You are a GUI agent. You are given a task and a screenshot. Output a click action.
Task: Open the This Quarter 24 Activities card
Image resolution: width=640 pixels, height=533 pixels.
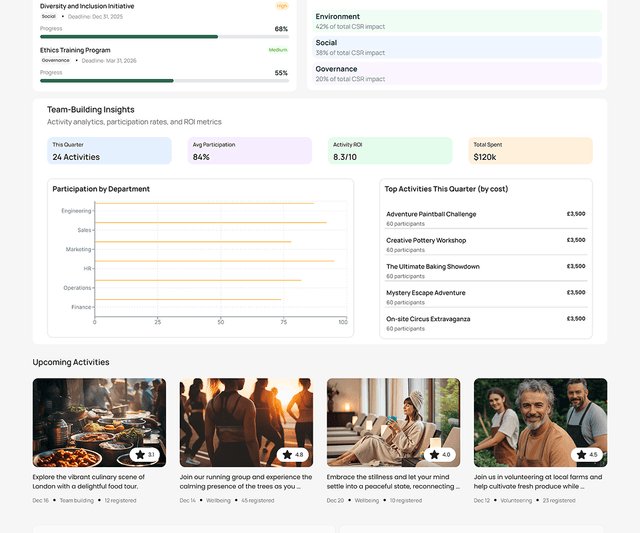coord(109,151)
